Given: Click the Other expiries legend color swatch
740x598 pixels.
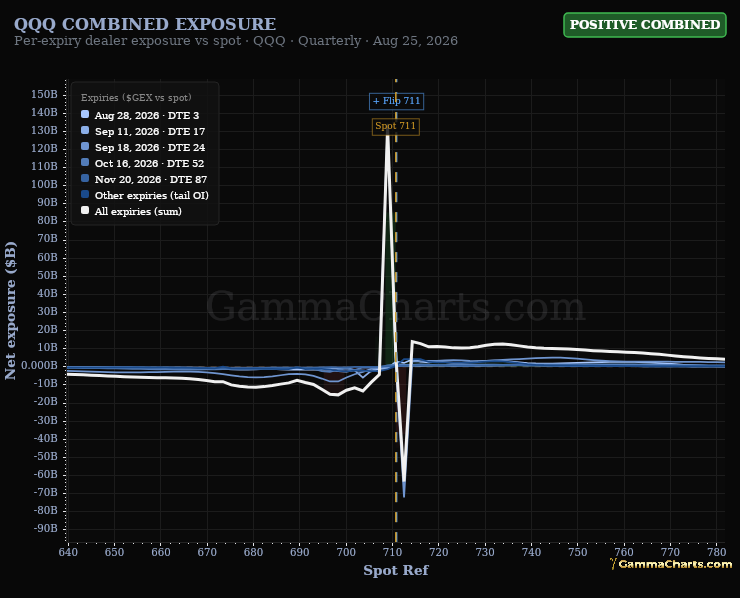Looking at the screenshot, I should 85,194.
